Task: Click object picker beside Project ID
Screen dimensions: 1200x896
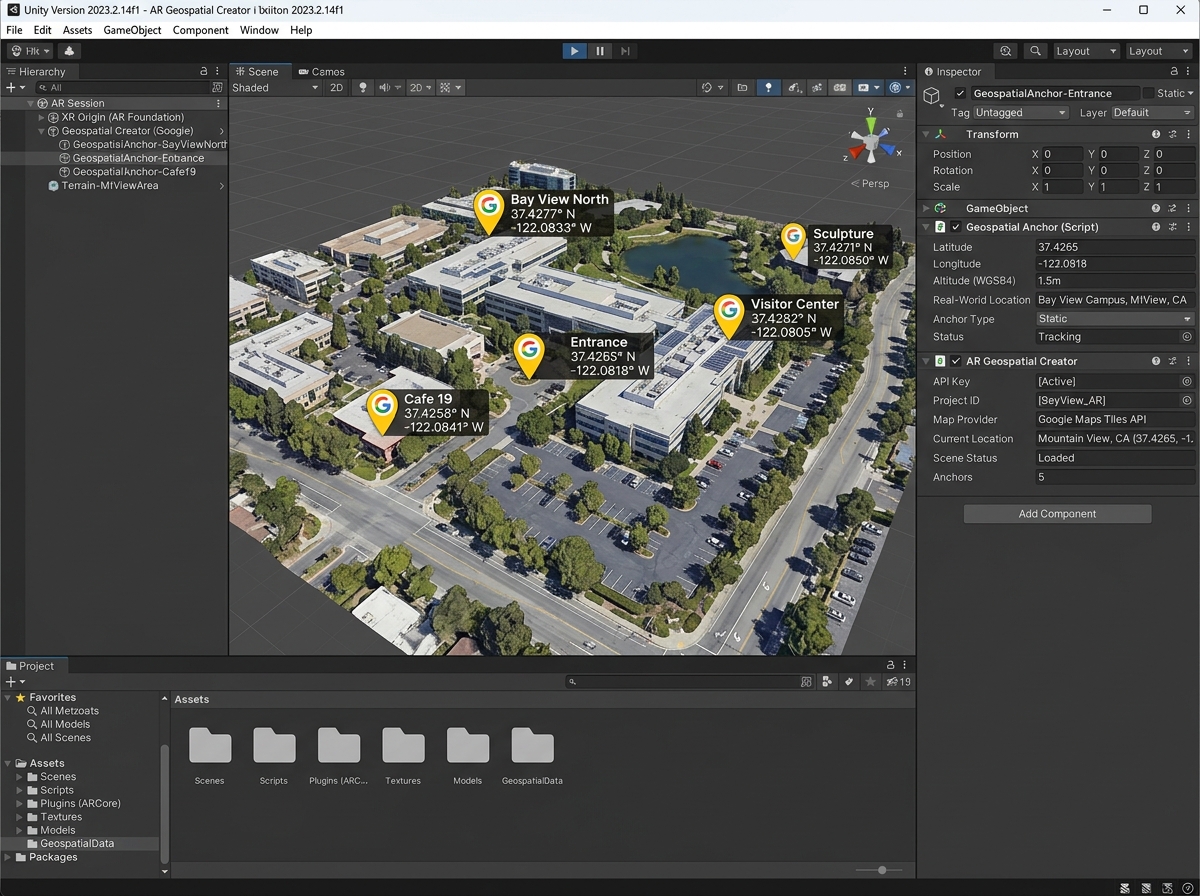Action: (x=1187, y=400)
